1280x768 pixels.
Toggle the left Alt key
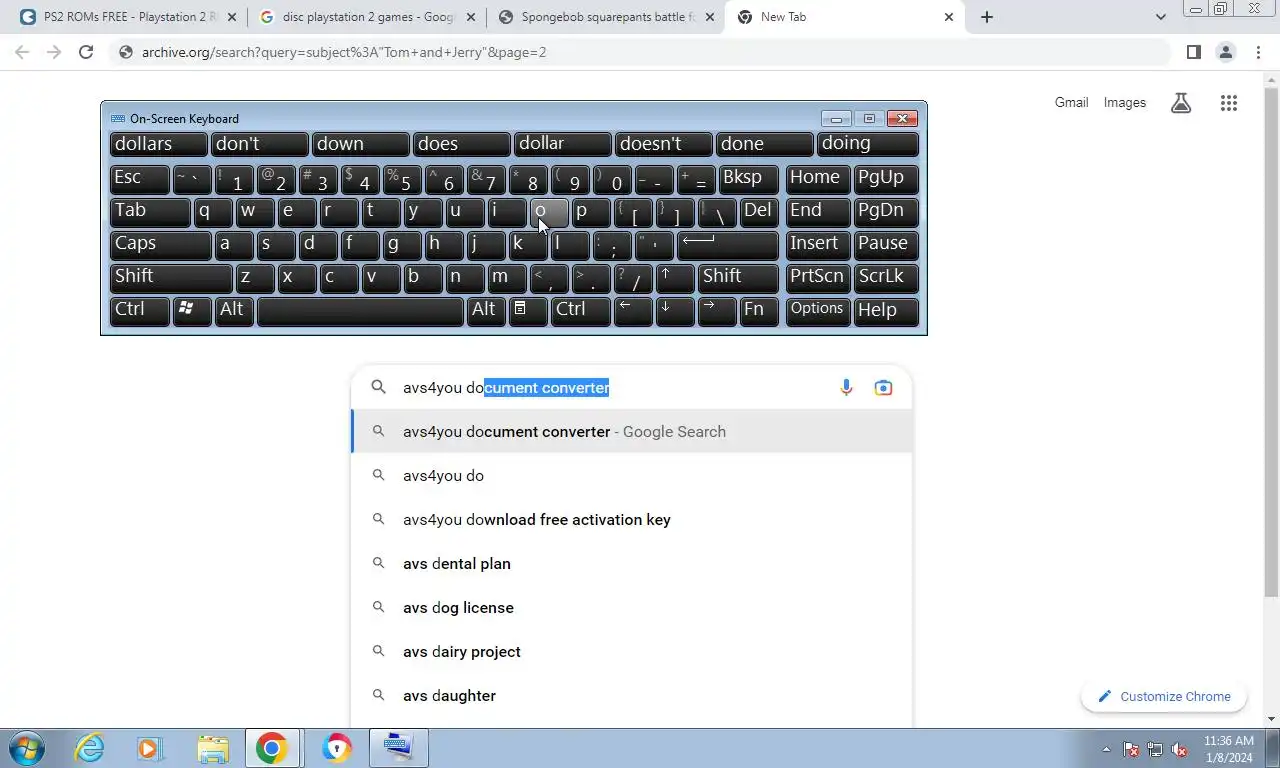pos(233,311)
